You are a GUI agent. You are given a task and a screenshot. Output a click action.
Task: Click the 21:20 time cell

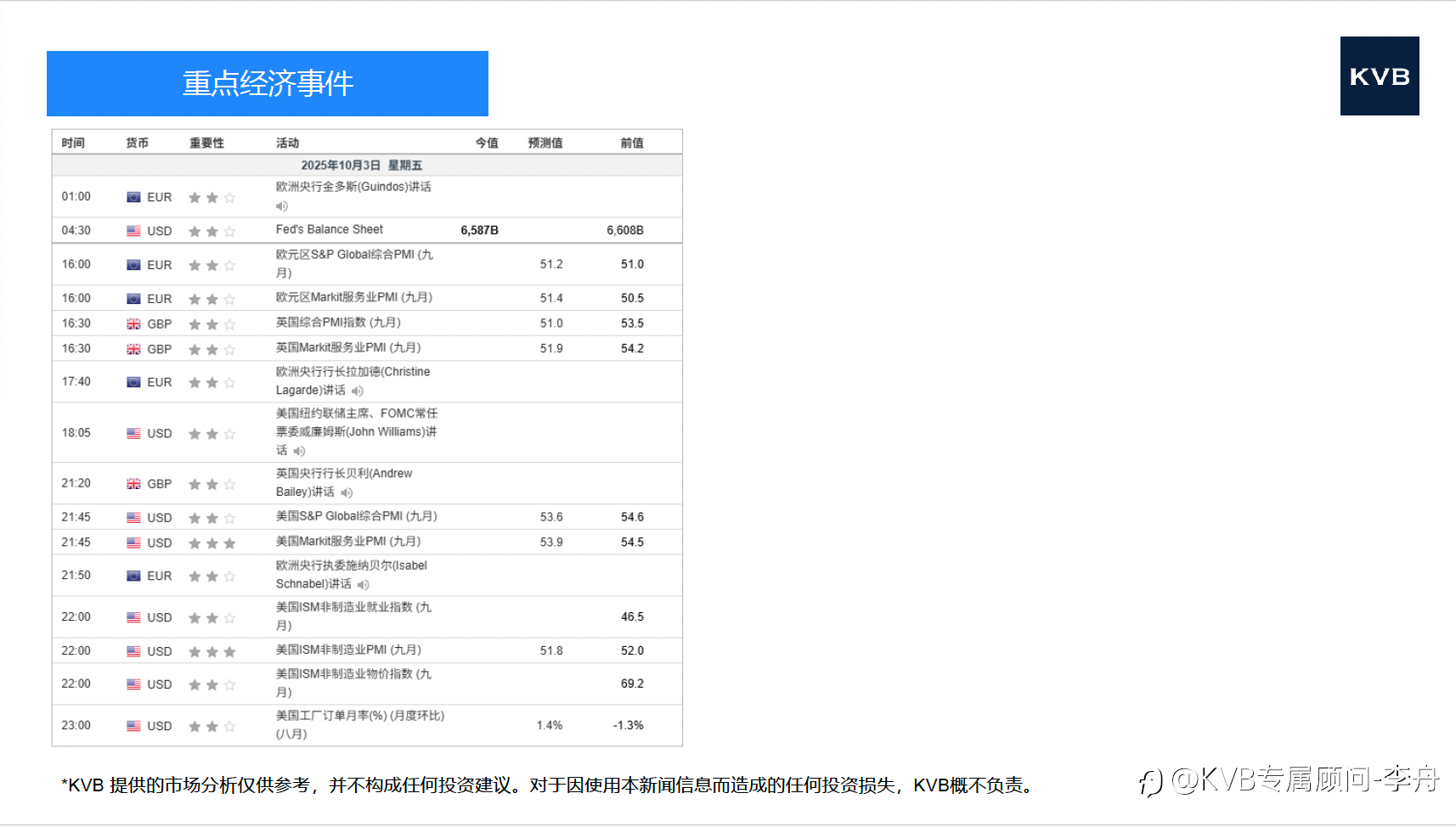[76, 483]
